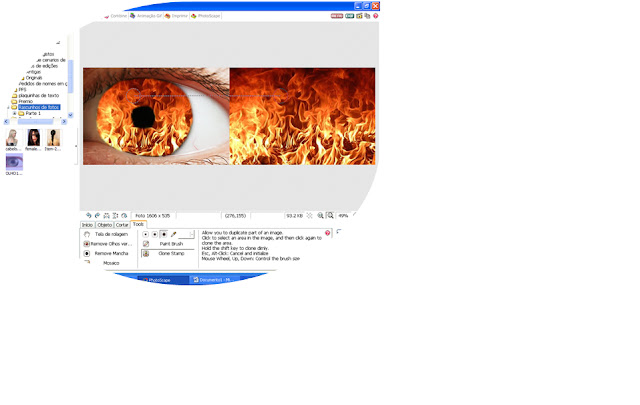The height and width of the screenshot is (405, 640).
Task: Select the medium brush size
Action: [x=155, y=234]
